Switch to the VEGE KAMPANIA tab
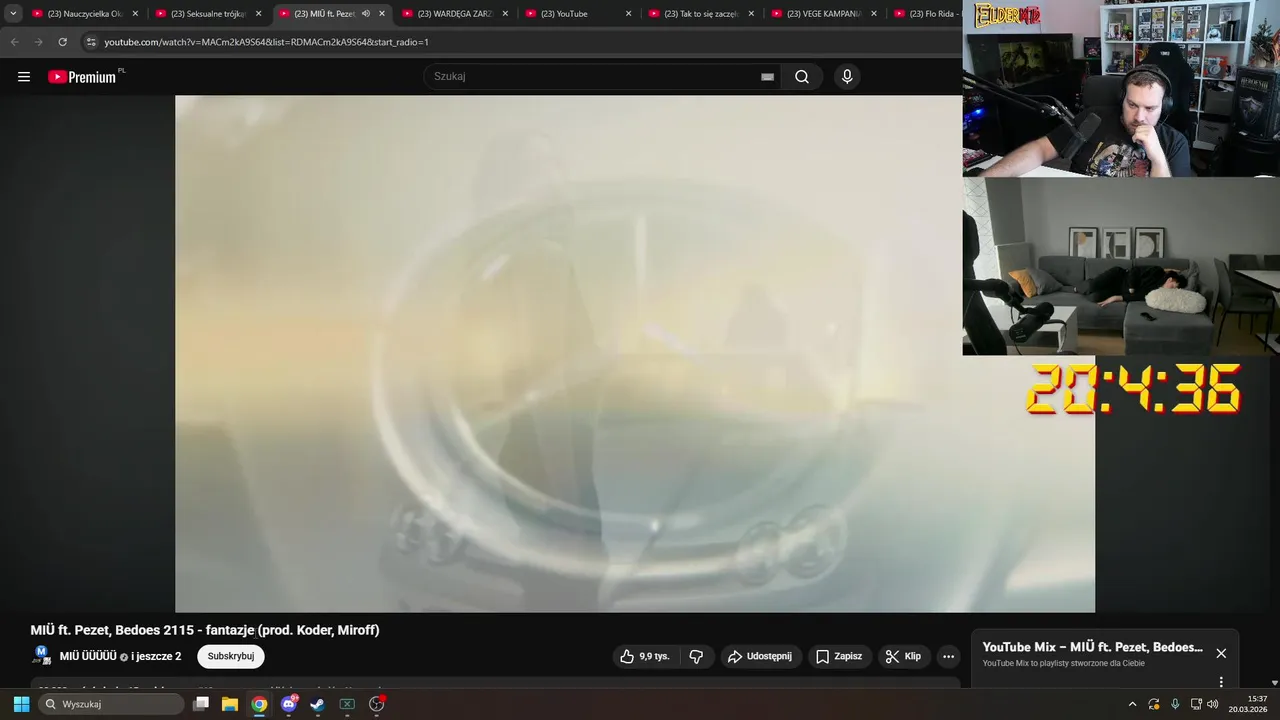1280x720 pixels. click(825, 14)
